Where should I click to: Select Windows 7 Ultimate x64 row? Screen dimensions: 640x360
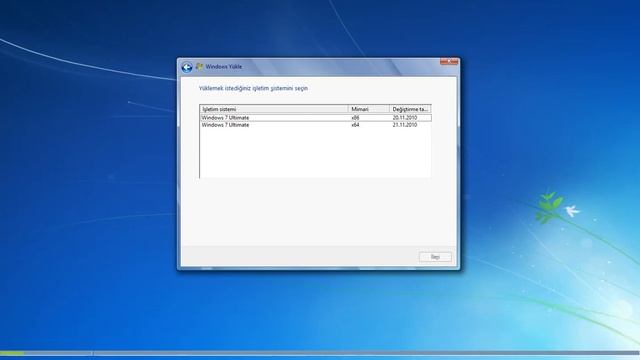316,125
